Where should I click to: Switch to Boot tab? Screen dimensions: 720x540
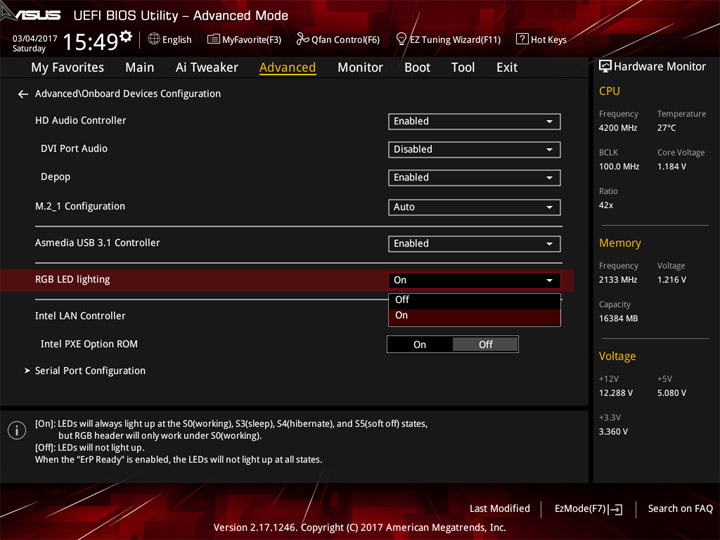pyautogui.click(x=417, y=68)
